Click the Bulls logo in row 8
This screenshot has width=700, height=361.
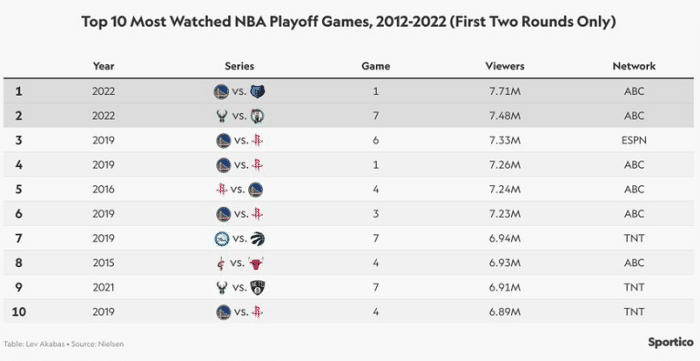[256, 263]
